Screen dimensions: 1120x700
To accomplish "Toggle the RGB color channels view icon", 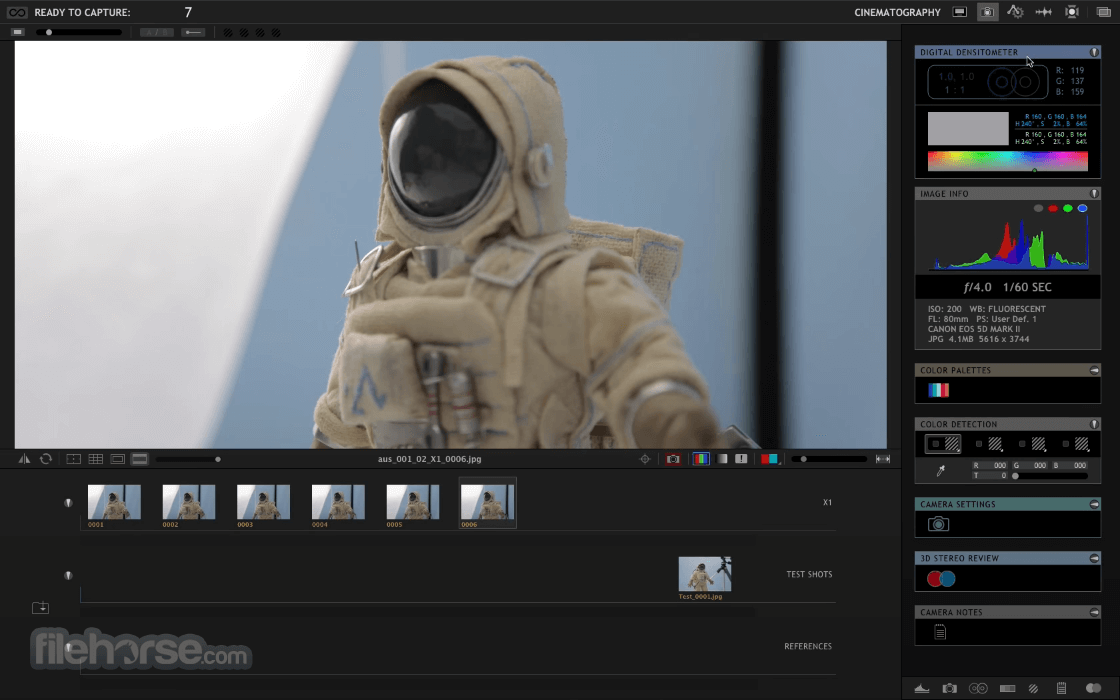I will pos(701,459).
